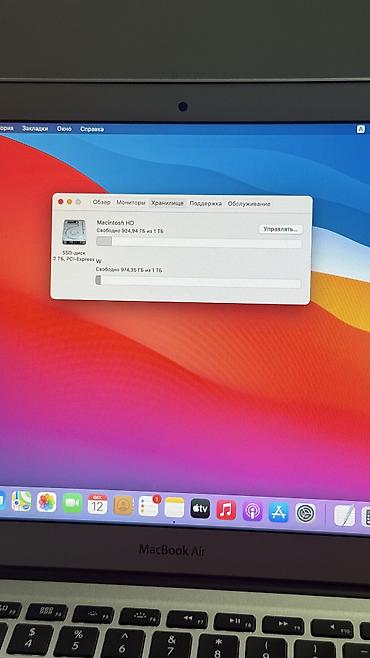Select the Macintosh HD volume name

click(115, 222)
